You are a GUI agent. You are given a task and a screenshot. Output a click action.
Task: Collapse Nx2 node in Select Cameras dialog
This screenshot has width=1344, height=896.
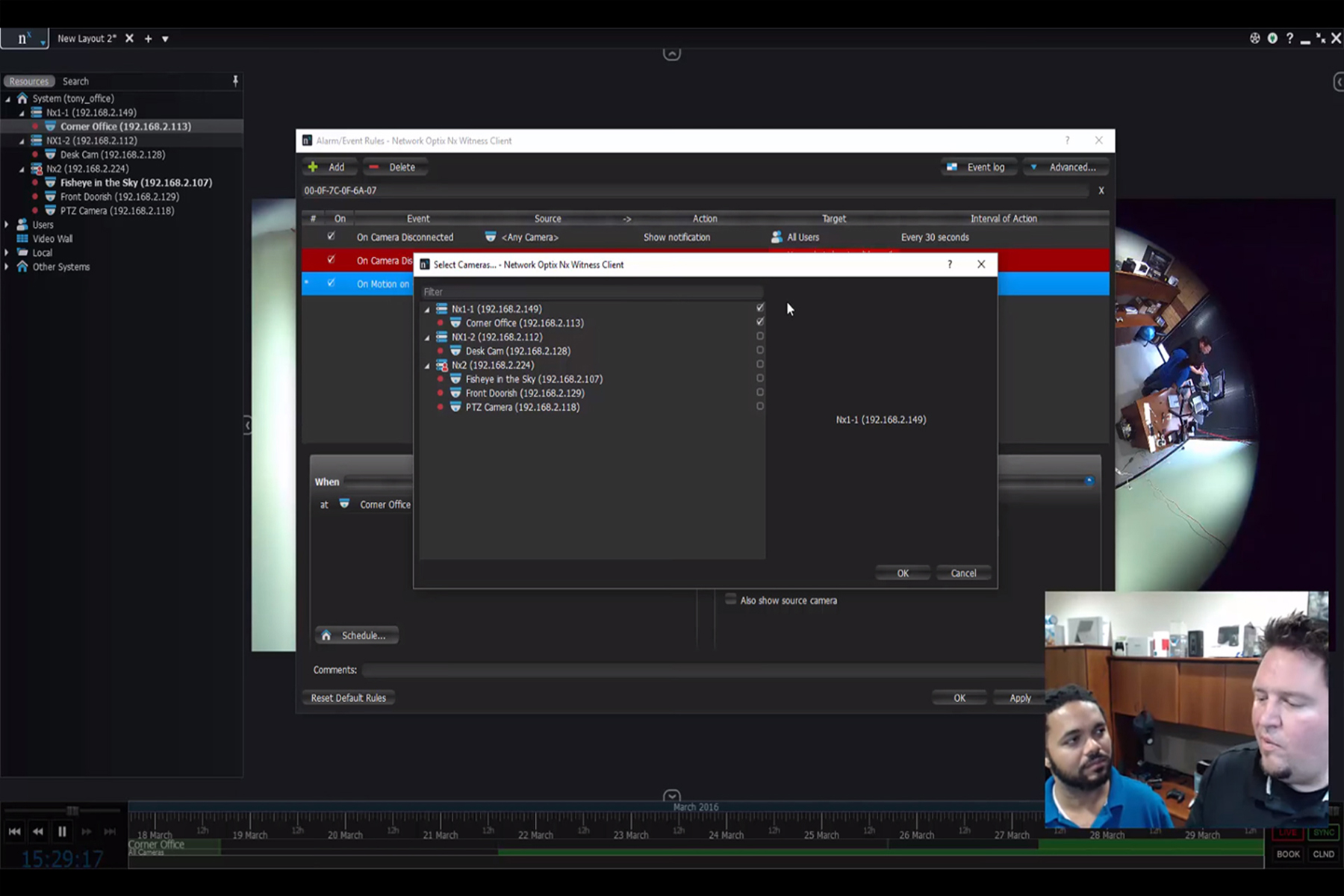coord(428,366)
